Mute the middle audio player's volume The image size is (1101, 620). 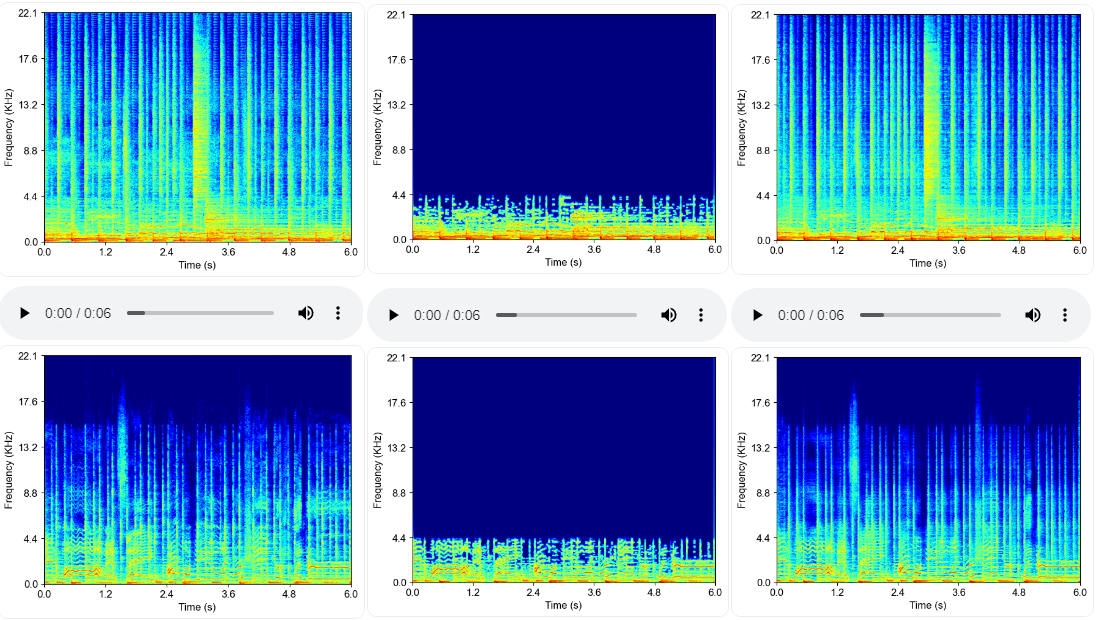[668, 315]
